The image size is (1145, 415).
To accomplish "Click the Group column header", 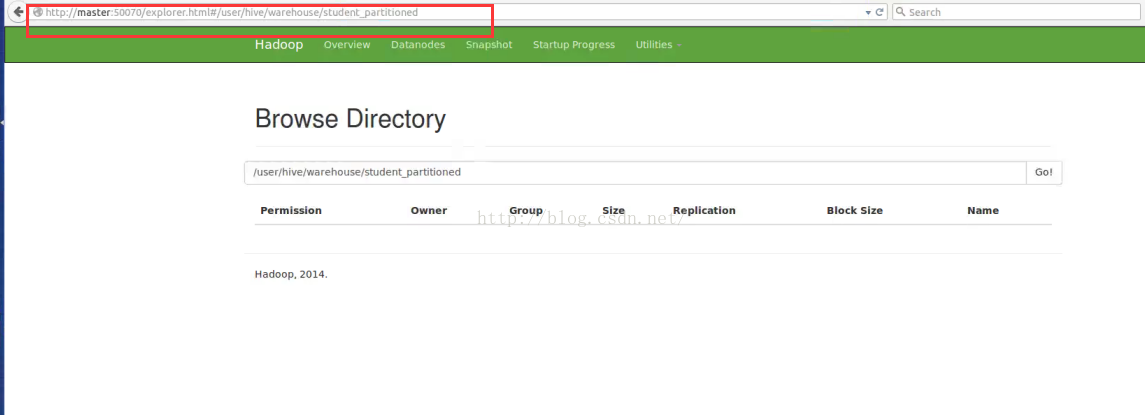I will [x=526, y=210].
